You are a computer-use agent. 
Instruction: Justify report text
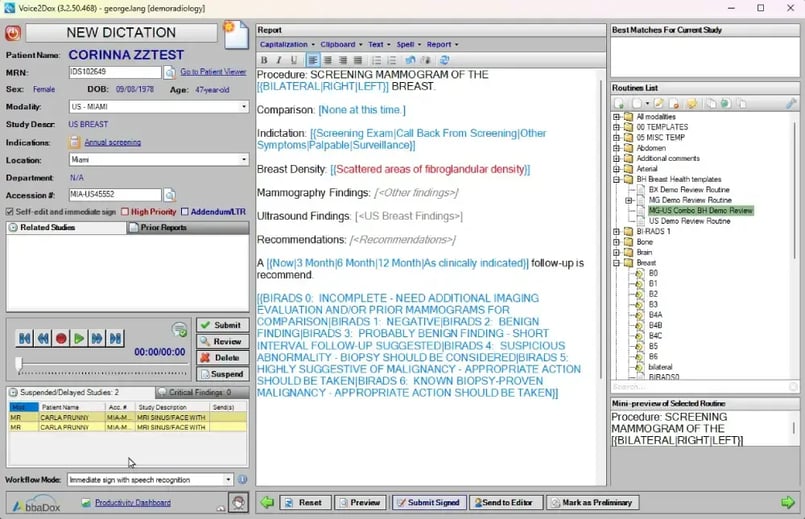[x=358, y=60]
